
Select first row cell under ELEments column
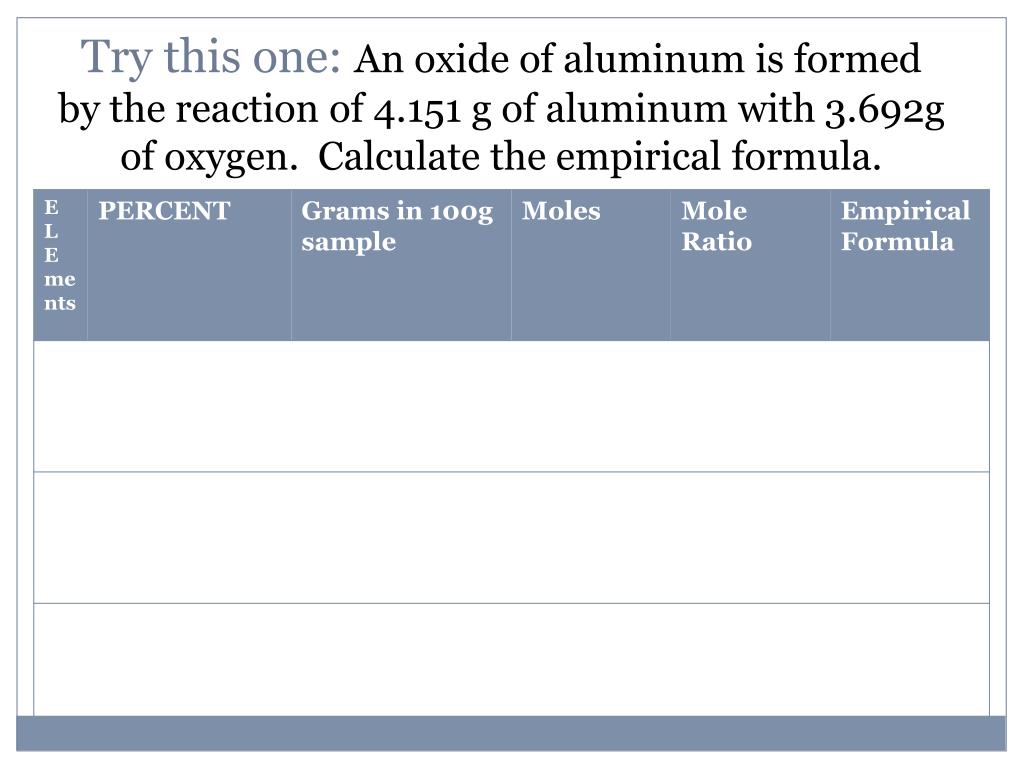(x=60, y=406)
